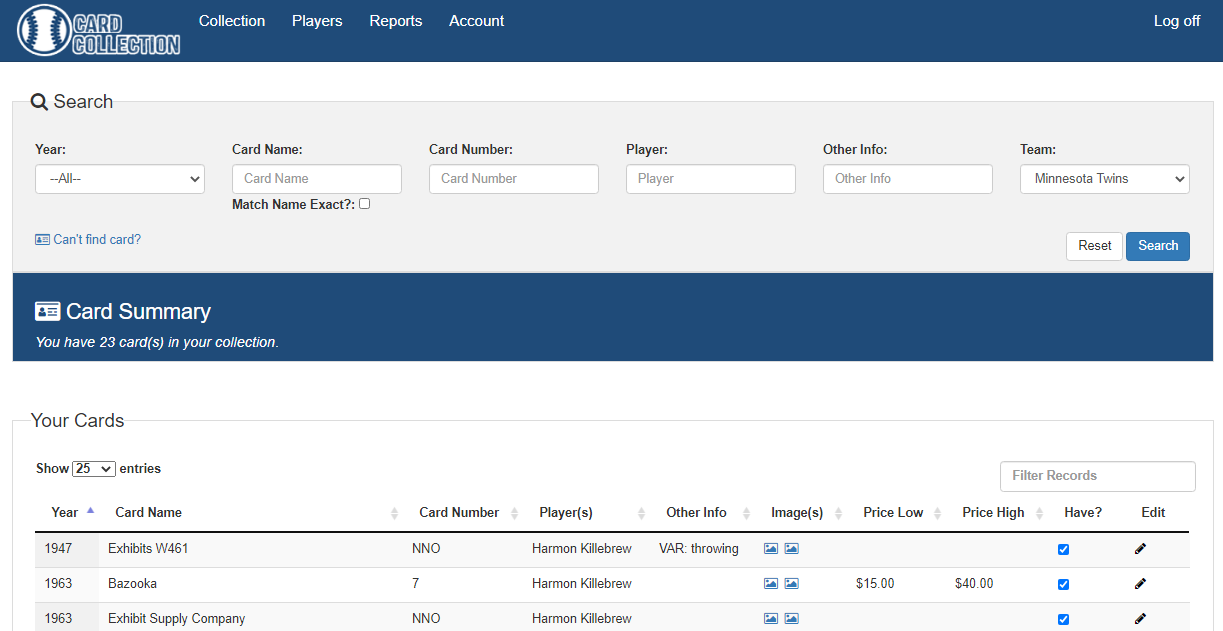
Task: Edit the 1947 Exhibits W461 card
Action: point(1140,549)
